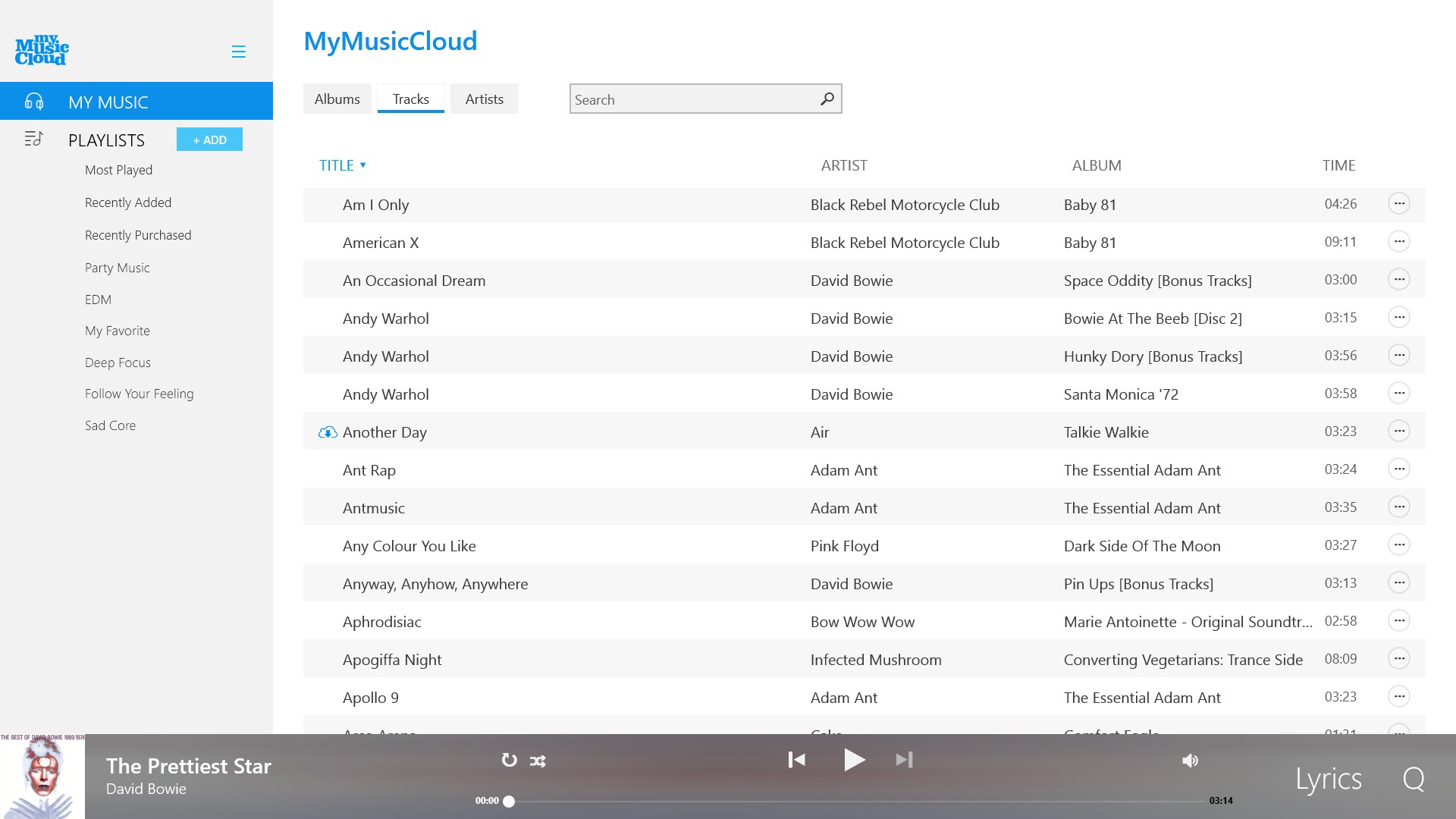Viewport: 1456px width, 819px height.
Task: Open more options for Ant Rap
Action: point(1399,469)
